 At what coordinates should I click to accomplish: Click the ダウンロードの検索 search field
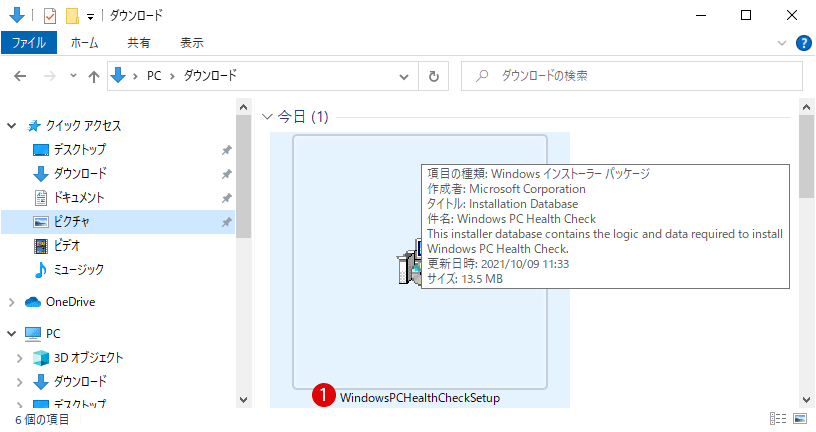pyautogui.click(x=631, y=76)
